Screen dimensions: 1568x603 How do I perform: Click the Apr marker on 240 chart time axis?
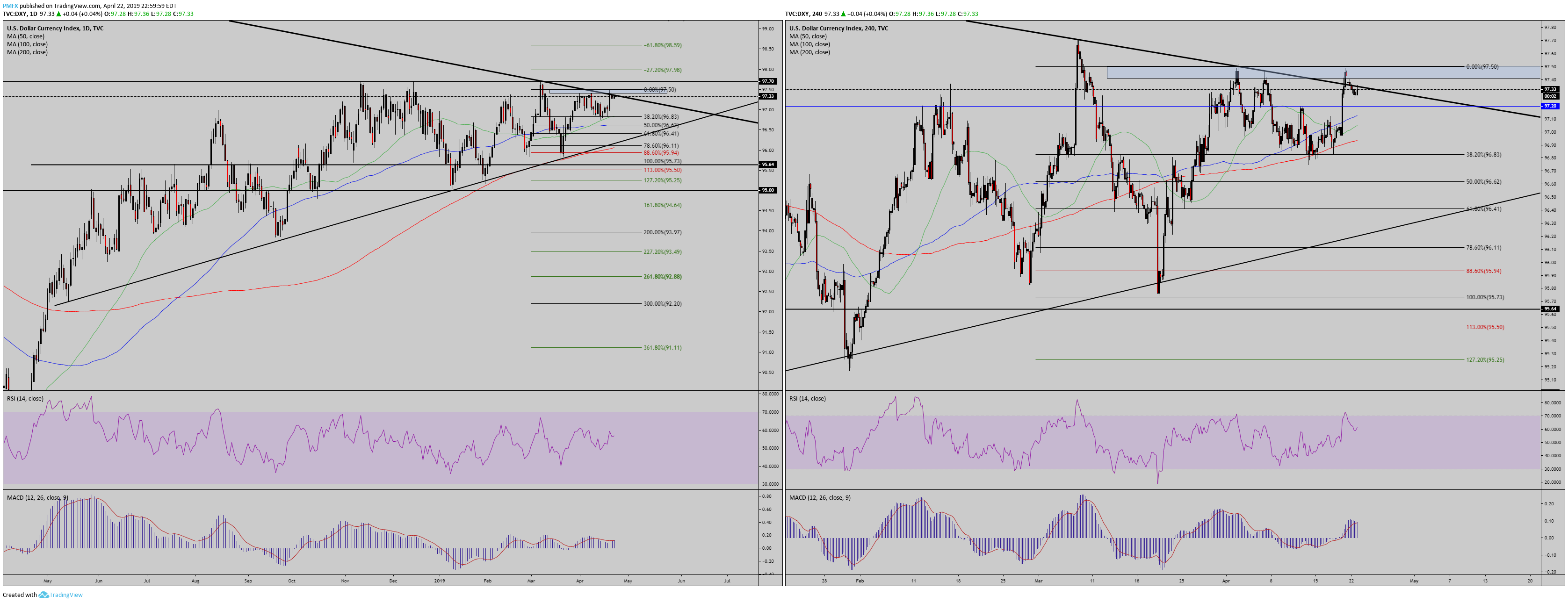[x=1226, y=581]
